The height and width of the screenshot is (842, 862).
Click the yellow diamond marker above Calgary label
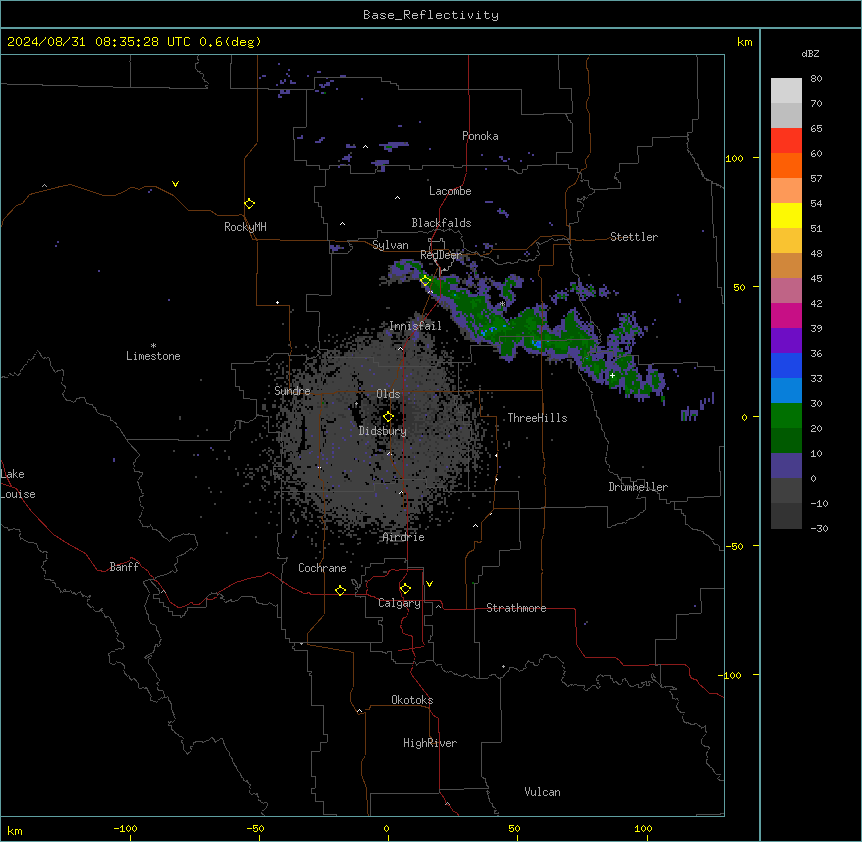pyautogui.click(x=405, y=589)
